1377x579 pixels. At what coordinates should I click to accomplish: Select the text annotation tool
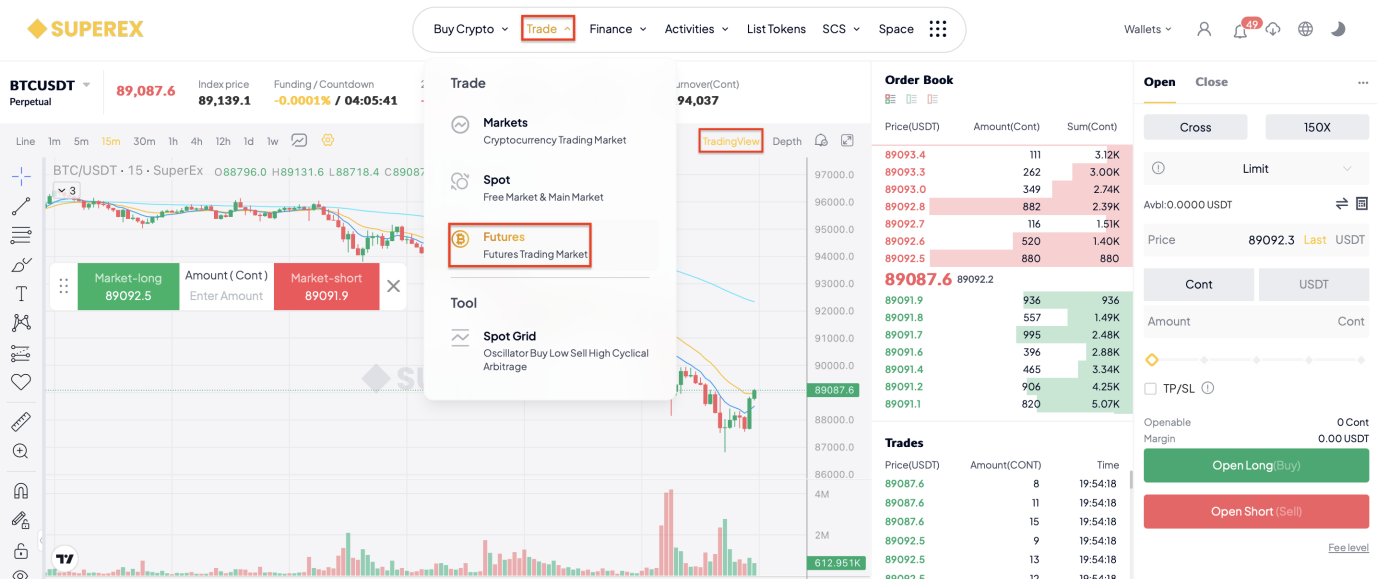[x=21, y=294]
